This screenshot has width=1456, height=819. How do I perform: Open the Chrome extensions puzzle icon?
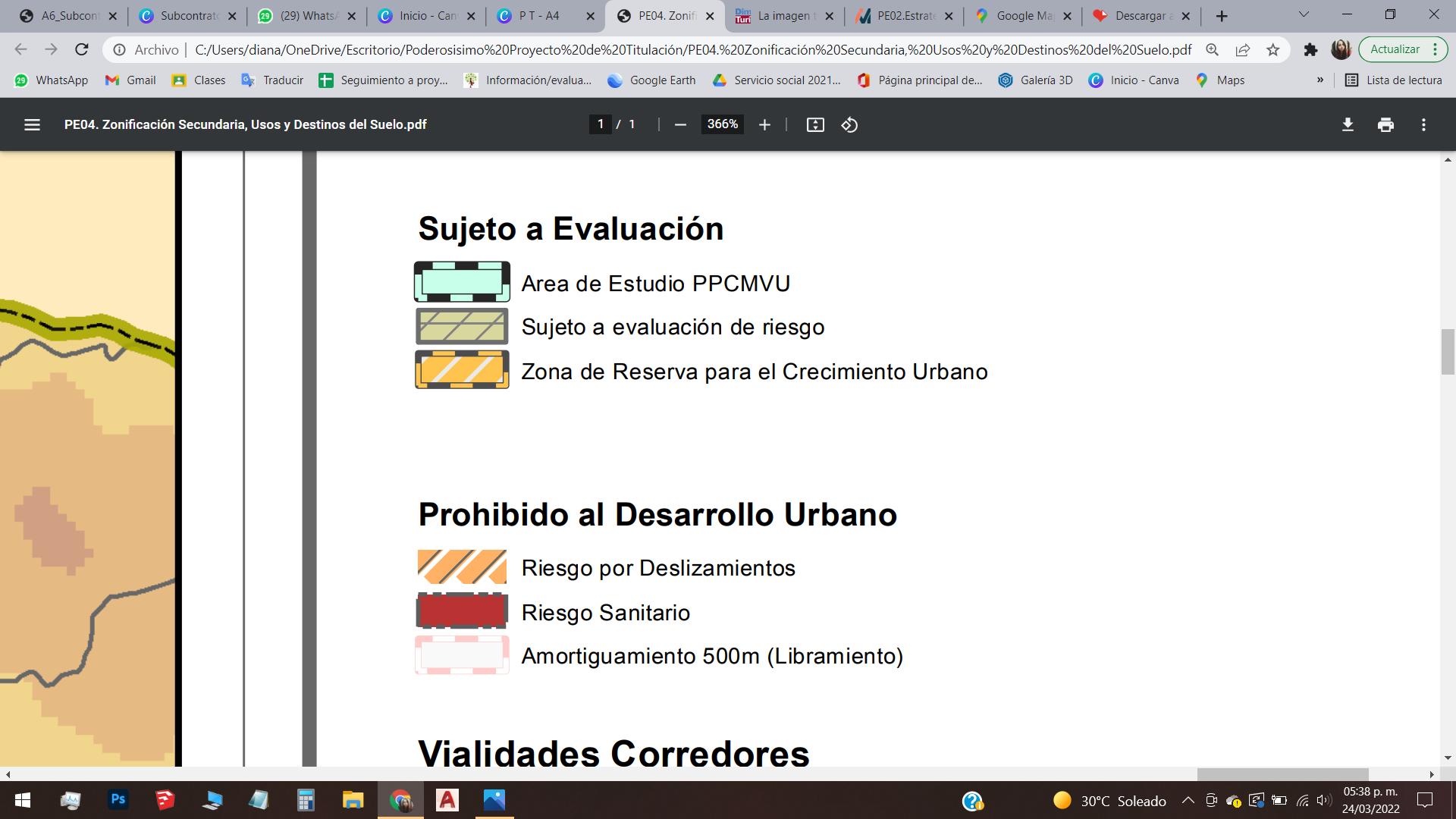(1310, 50)
